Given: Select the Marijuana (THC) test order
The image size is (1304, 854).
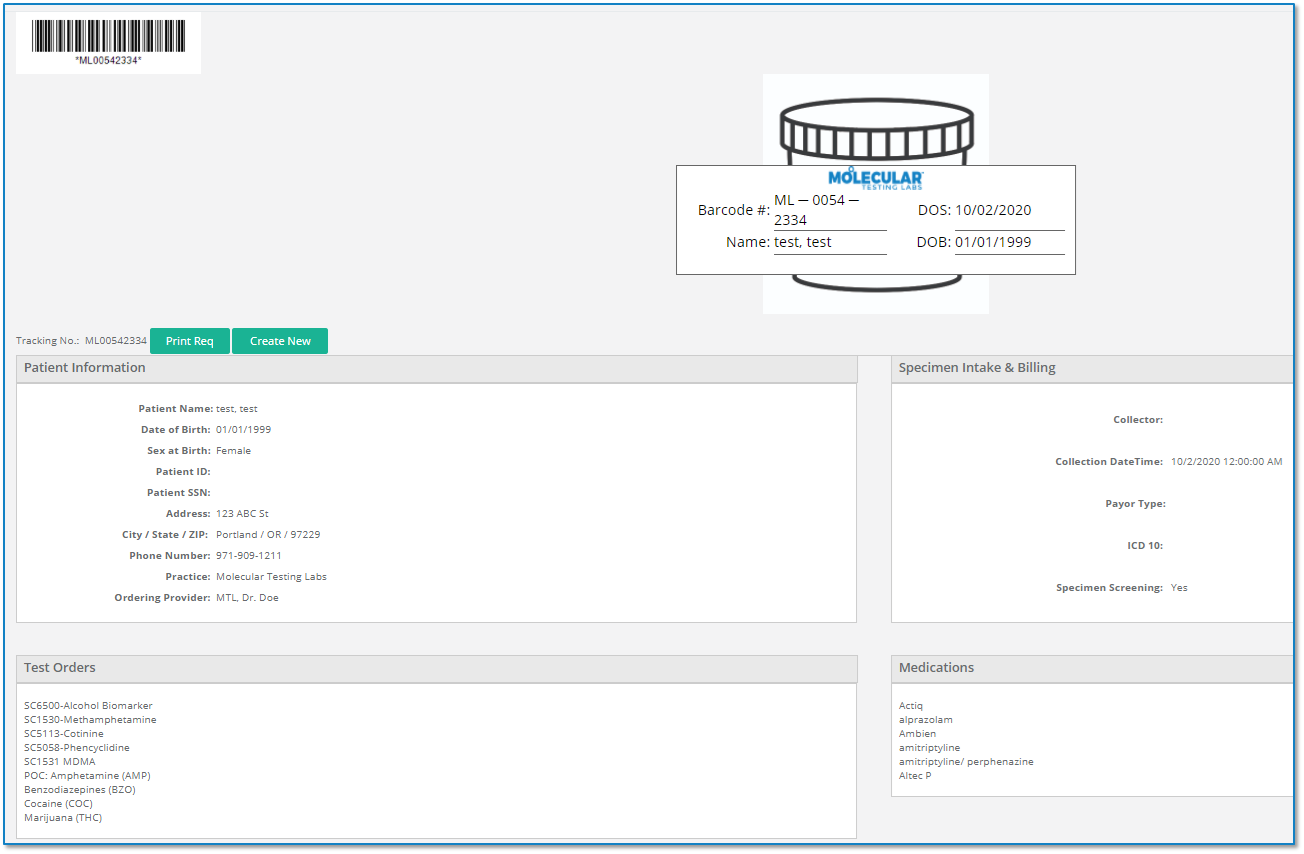Looking at the screenshot, I should (63, 817).
